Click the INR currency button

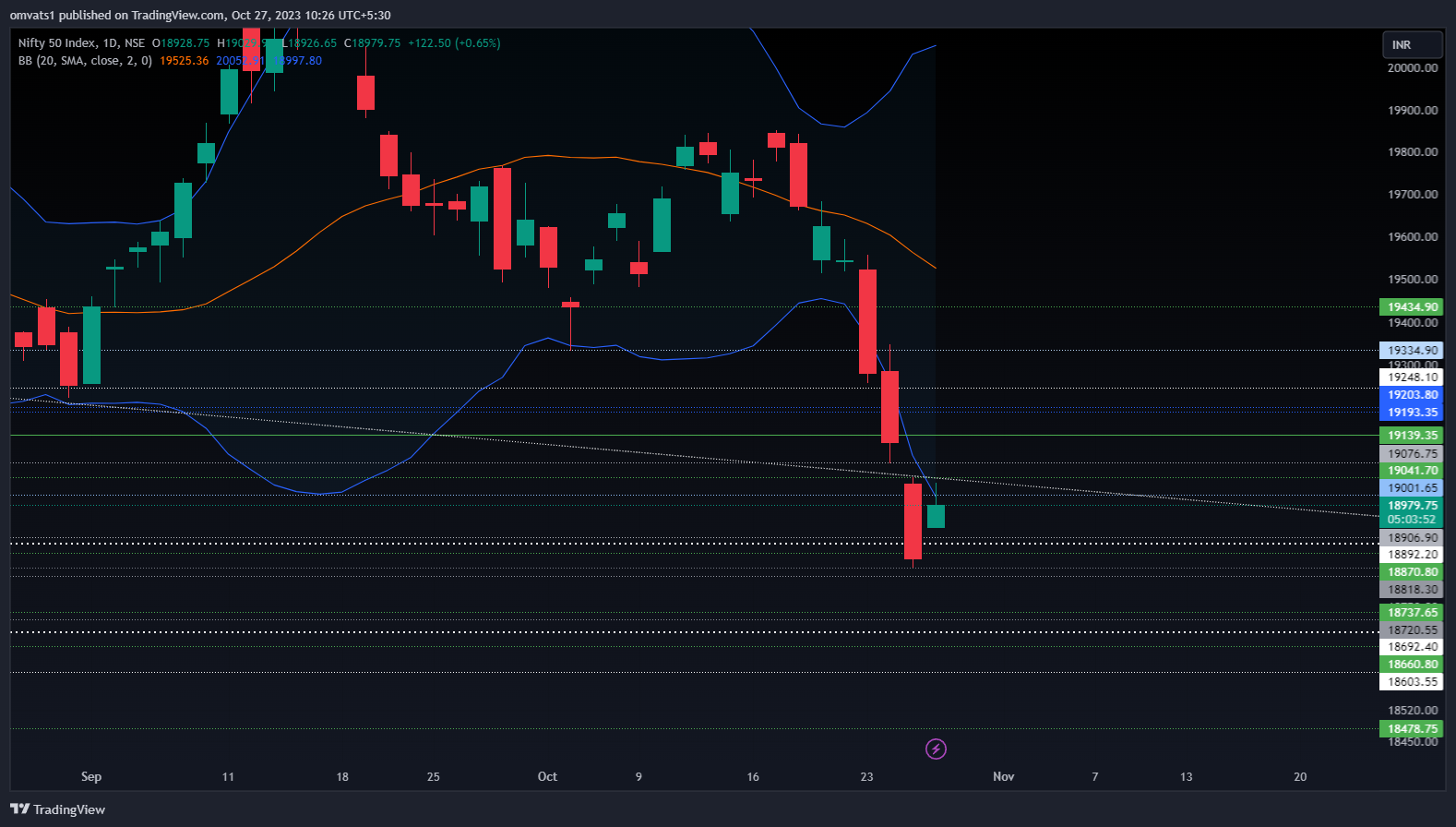pos(1412,44)
